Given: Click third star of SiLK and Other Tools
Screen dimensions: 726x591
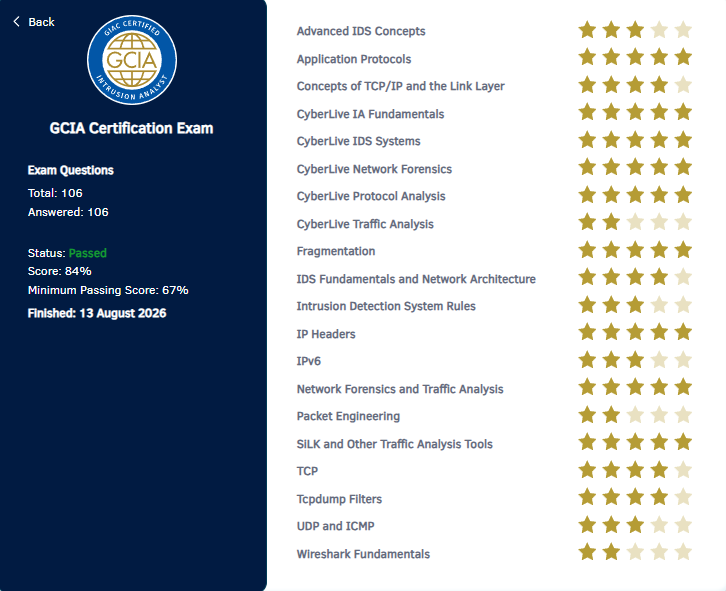Looking at the screenshot, I should click(x=635, y=442).
